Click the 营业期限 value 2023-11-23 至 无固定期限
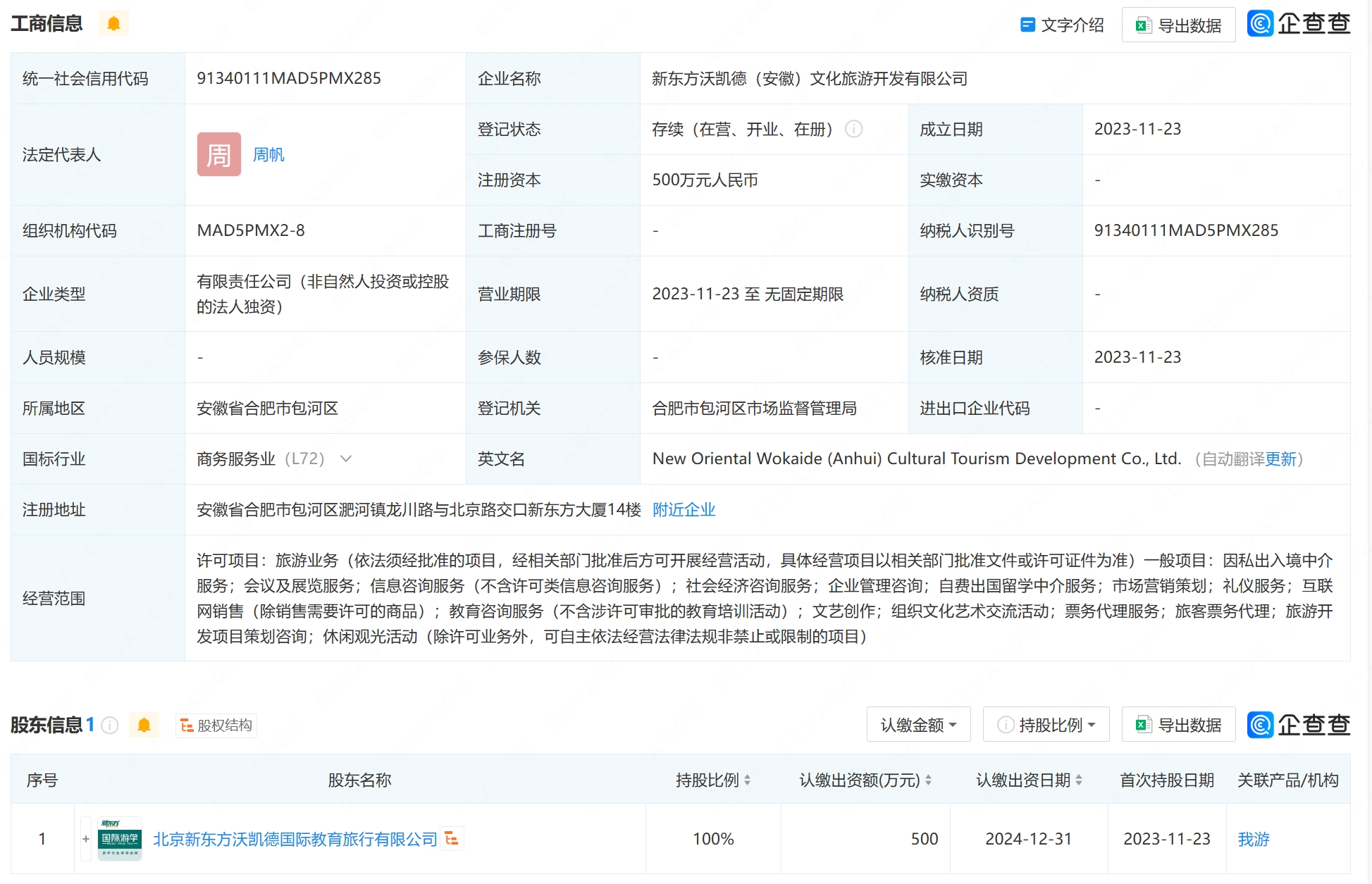 tap(748, 294)
